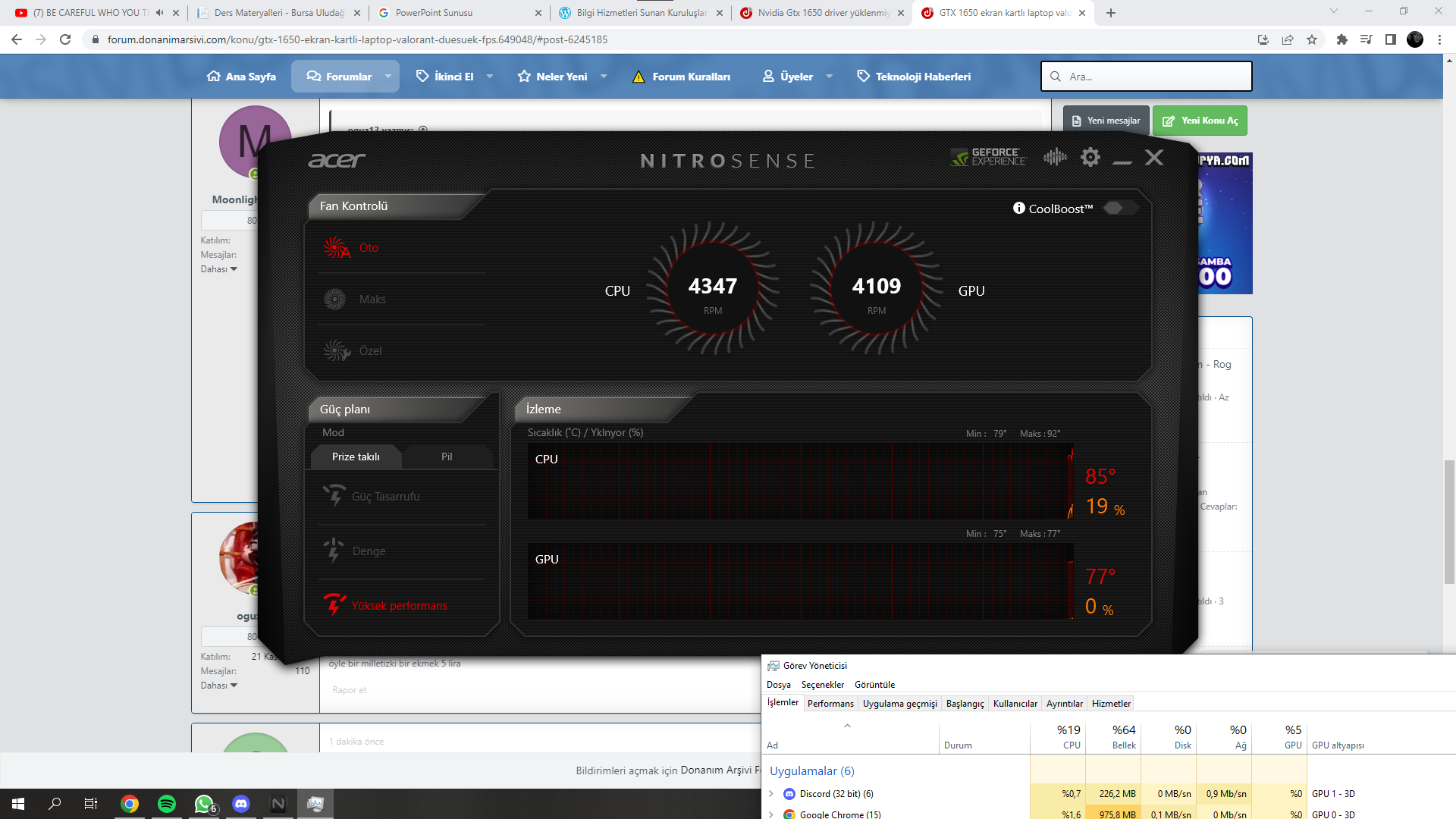Select Oto fan control mode

(369, 248)
